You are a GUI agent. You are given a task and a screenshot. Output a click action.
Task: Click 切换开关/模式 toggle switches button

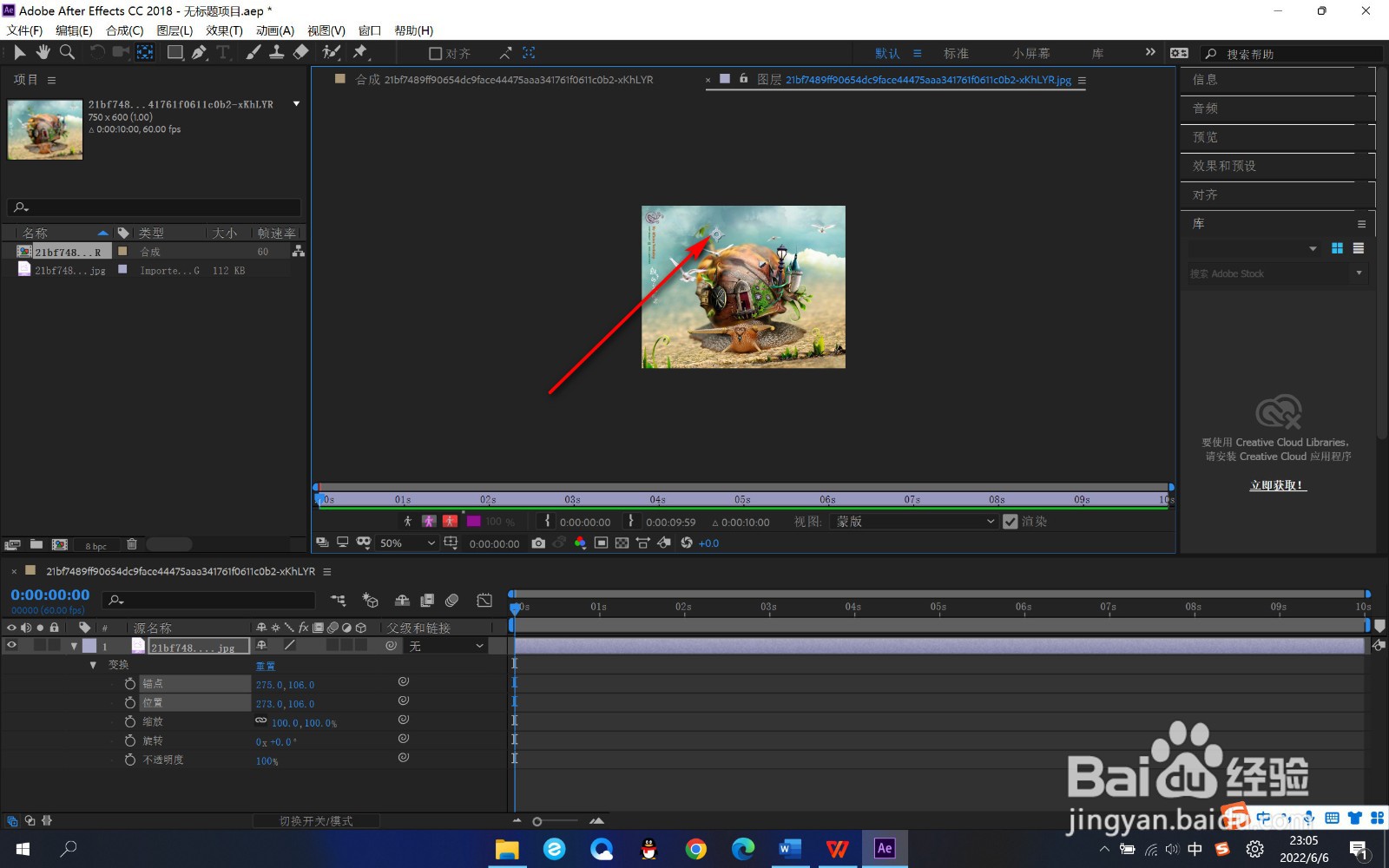[316, 821]
